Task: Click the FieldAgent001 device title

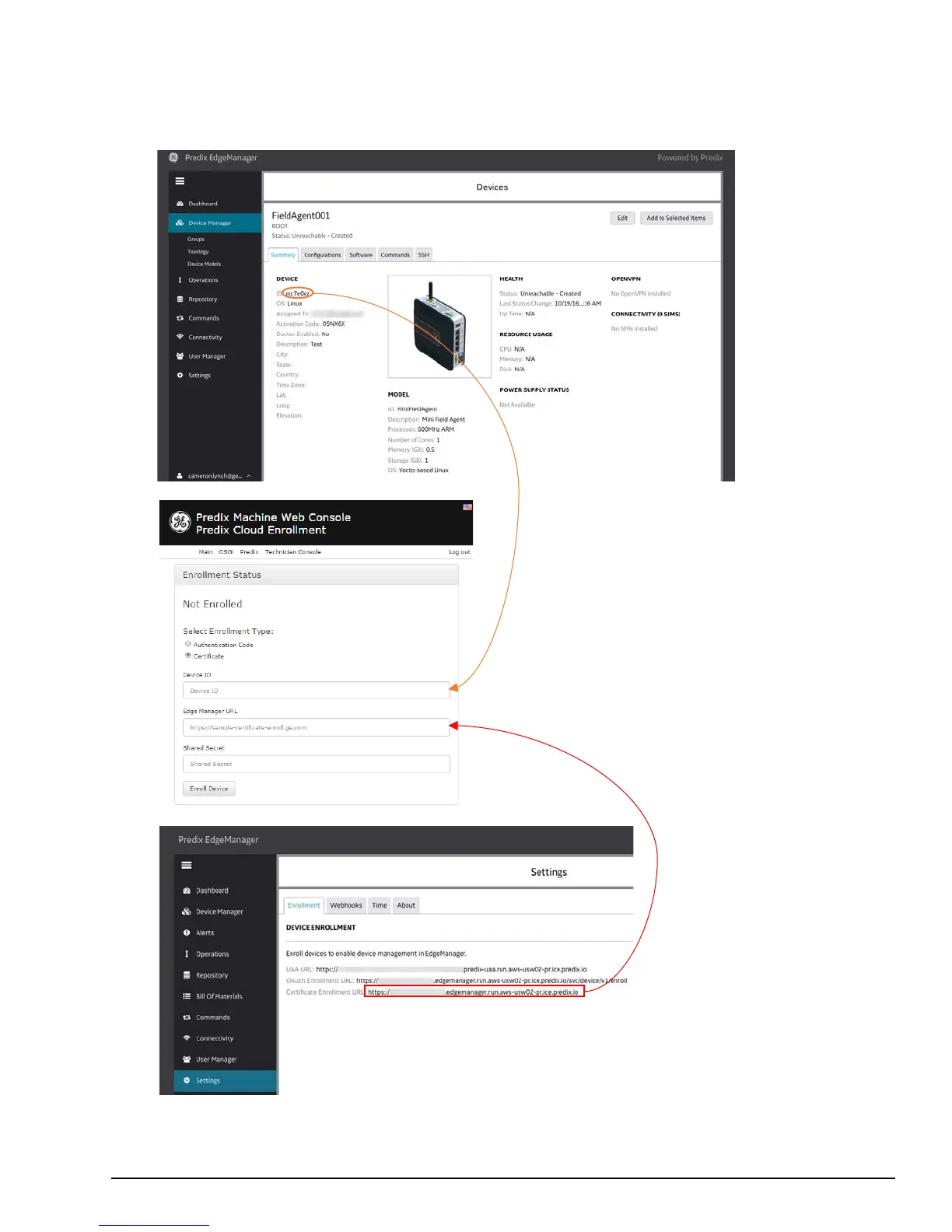Action: pyautogui.click(x=301, y=215)
